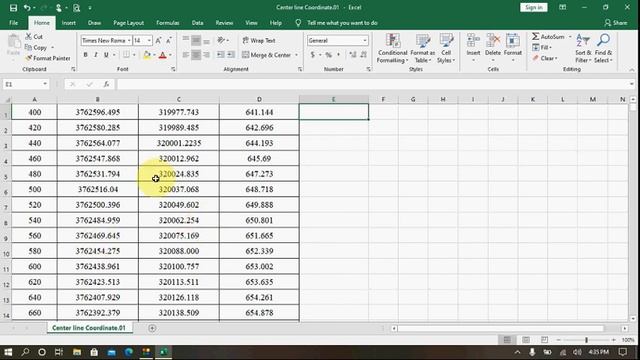Toggle Italic formatting
Screen dimensions: 640x360
point(96,55)
